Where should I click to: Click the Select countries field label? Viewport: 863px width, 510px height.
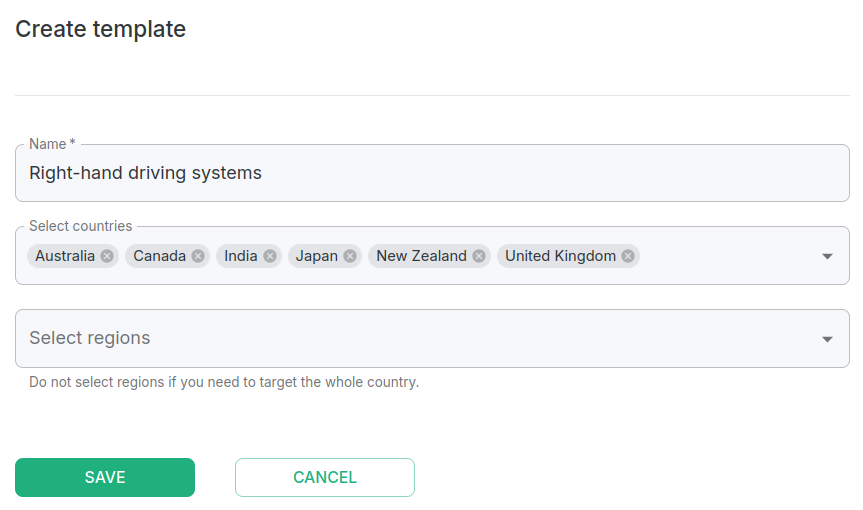(80, 226)
